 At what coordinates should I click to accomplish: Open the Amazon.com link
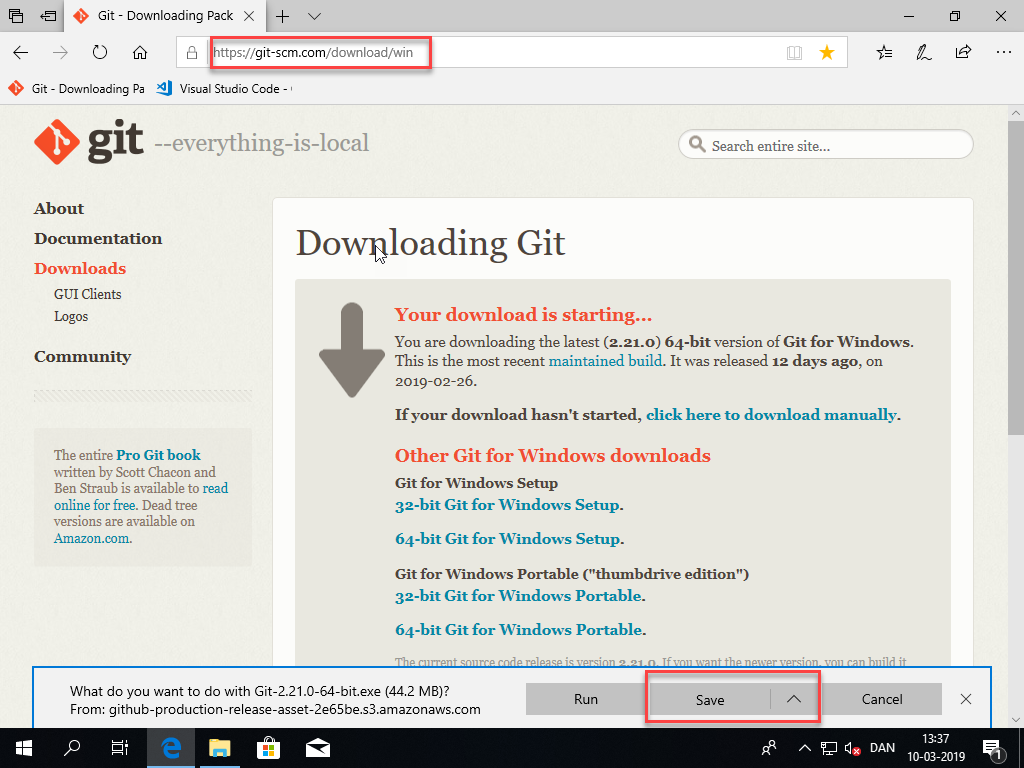pyautogui.click(x=91, y=539)
